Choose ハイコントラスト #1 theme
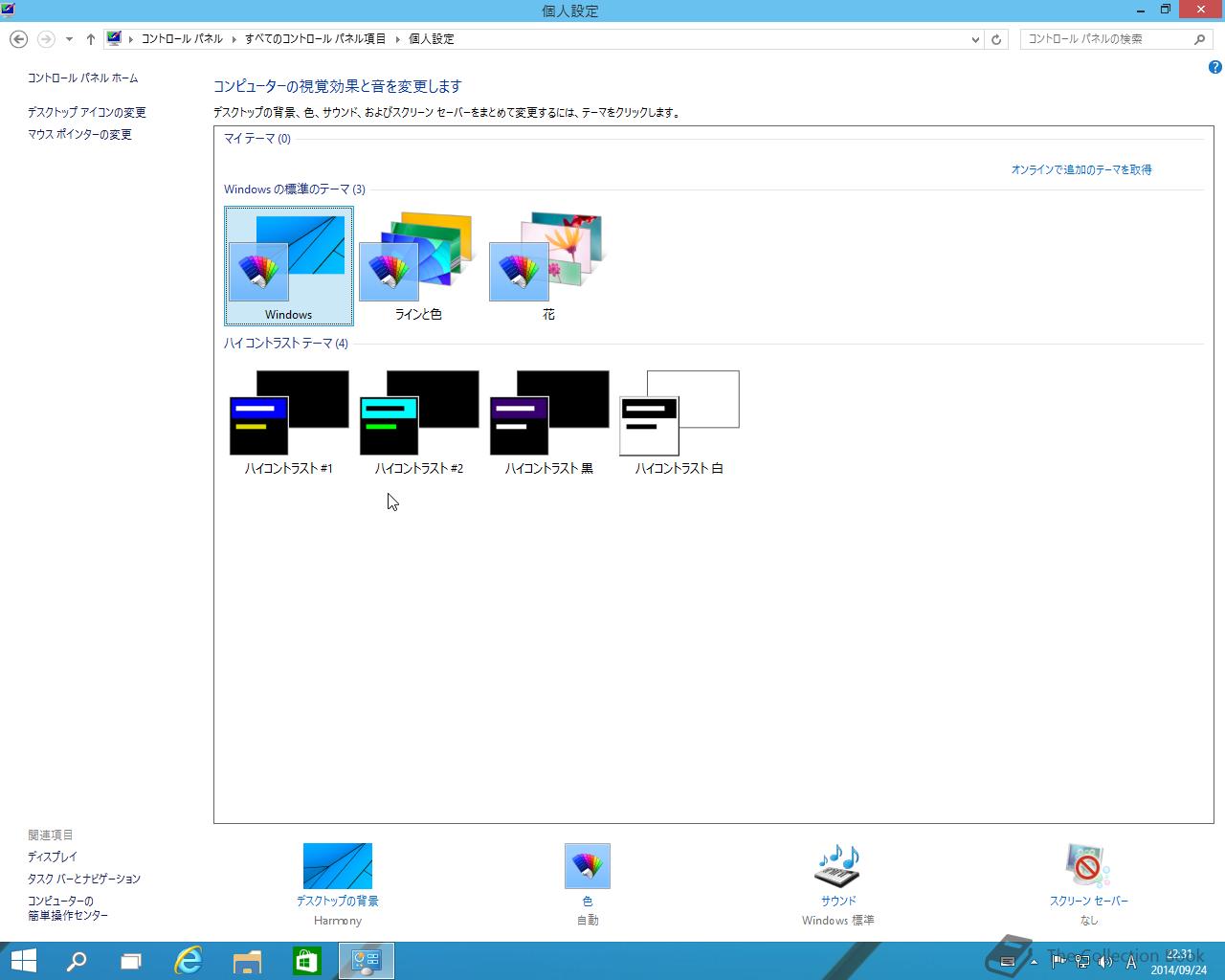 tap(288, 422)
